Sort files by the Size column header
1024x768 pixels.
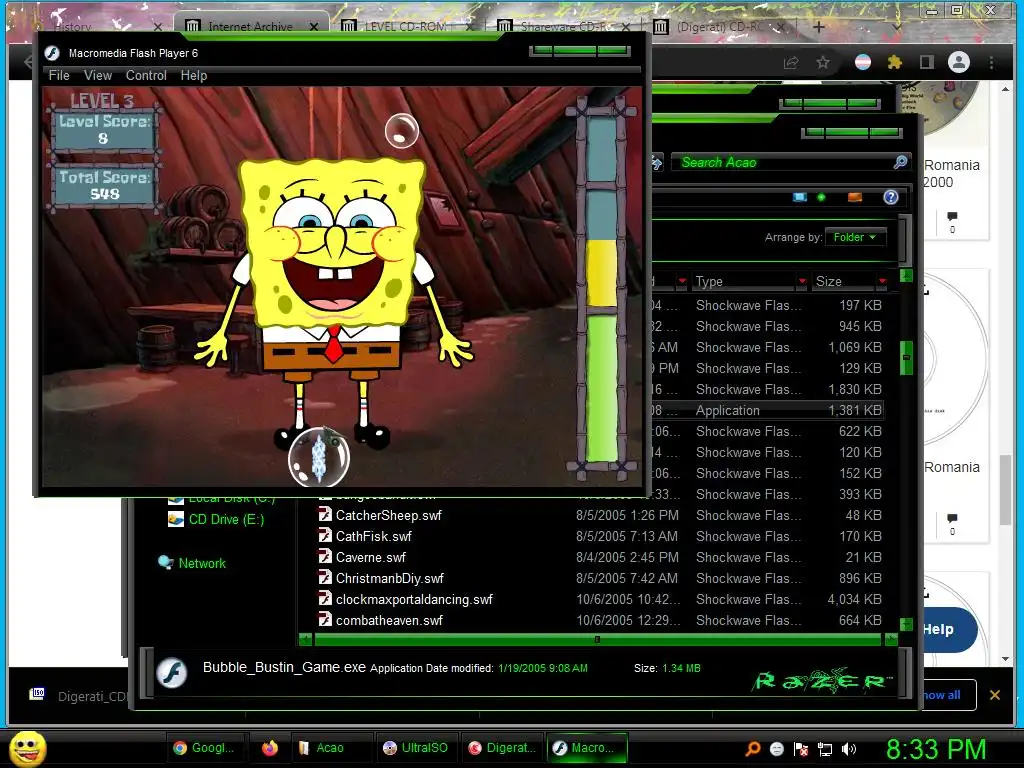[828, 281]
